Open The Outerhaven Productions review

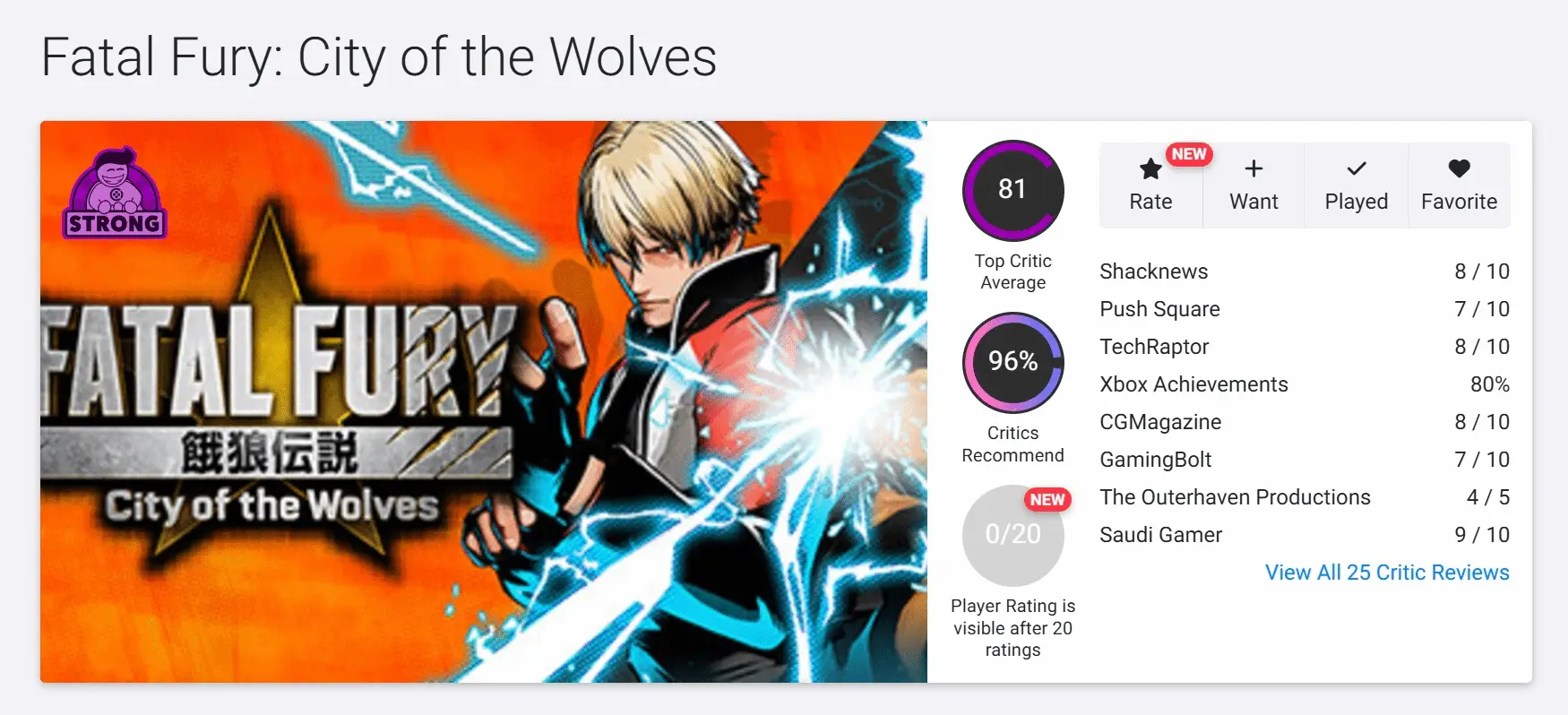1305,497
